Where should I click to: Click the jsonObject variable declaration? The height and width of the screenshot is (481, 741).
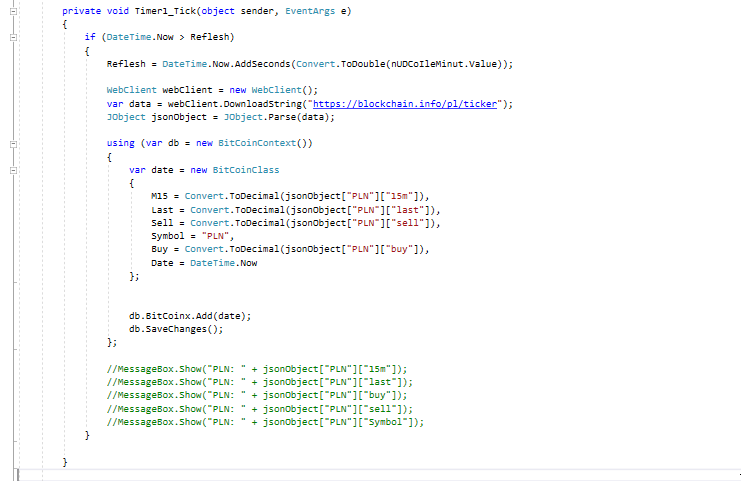[x=179, y=117]
